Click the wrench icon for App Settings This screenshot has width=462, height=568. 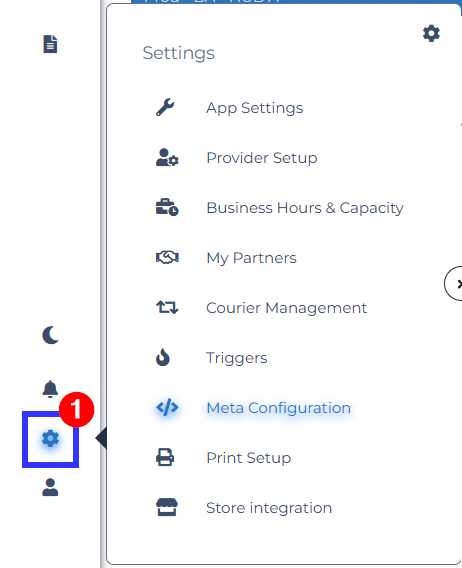coord(165,107)
